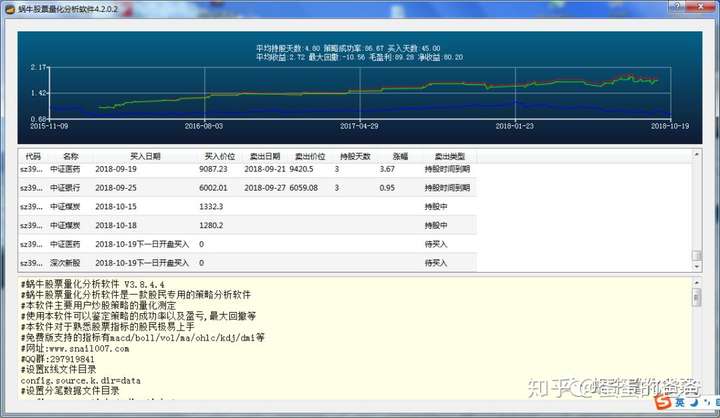The image size is (720, 418).
Task: Click line #设置K线文件目录
Action: (x=58, y=370)
